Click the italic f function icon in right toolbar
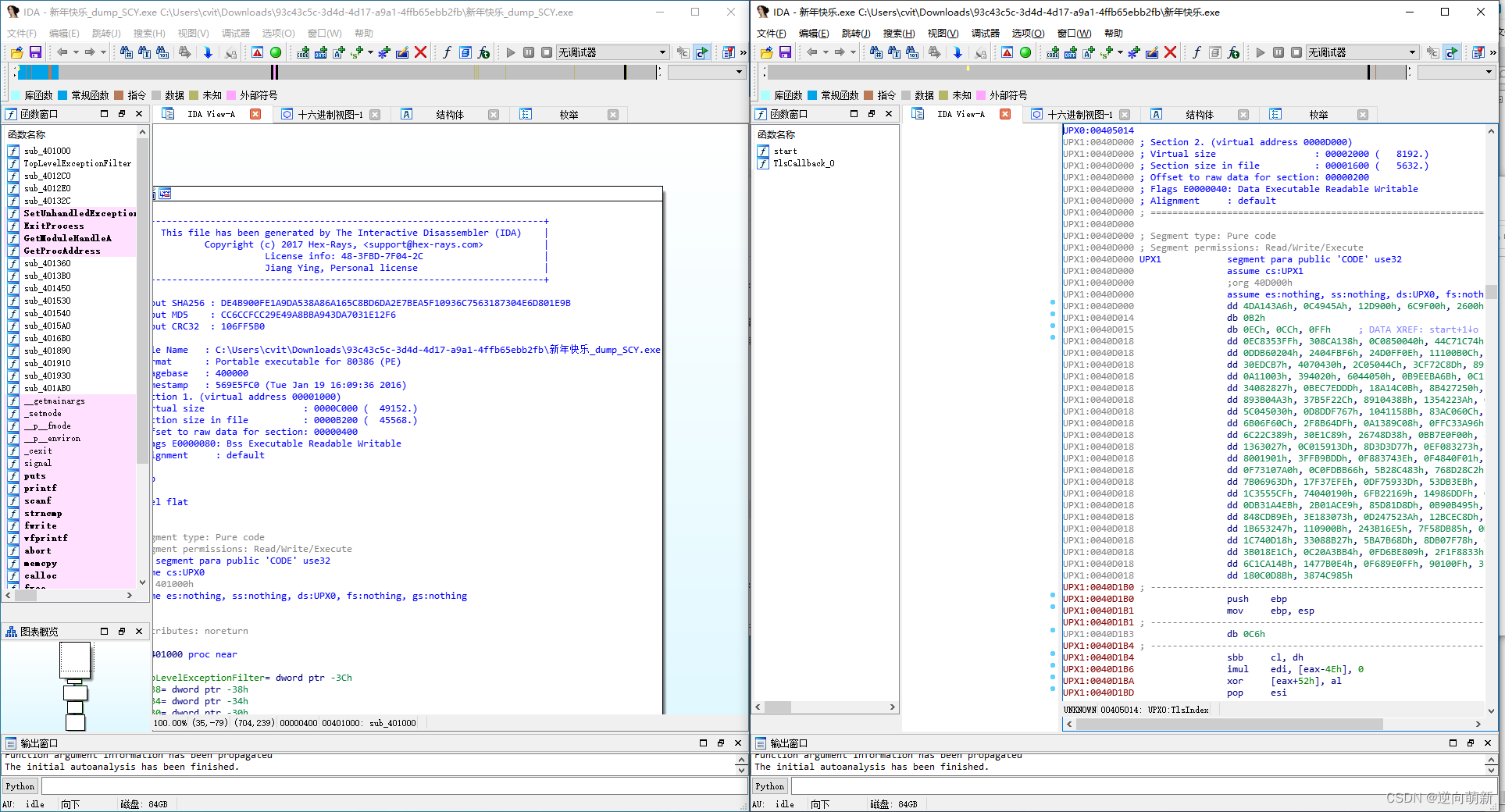The height and width of the screenshot is (812, 1505). point(1197,52)
